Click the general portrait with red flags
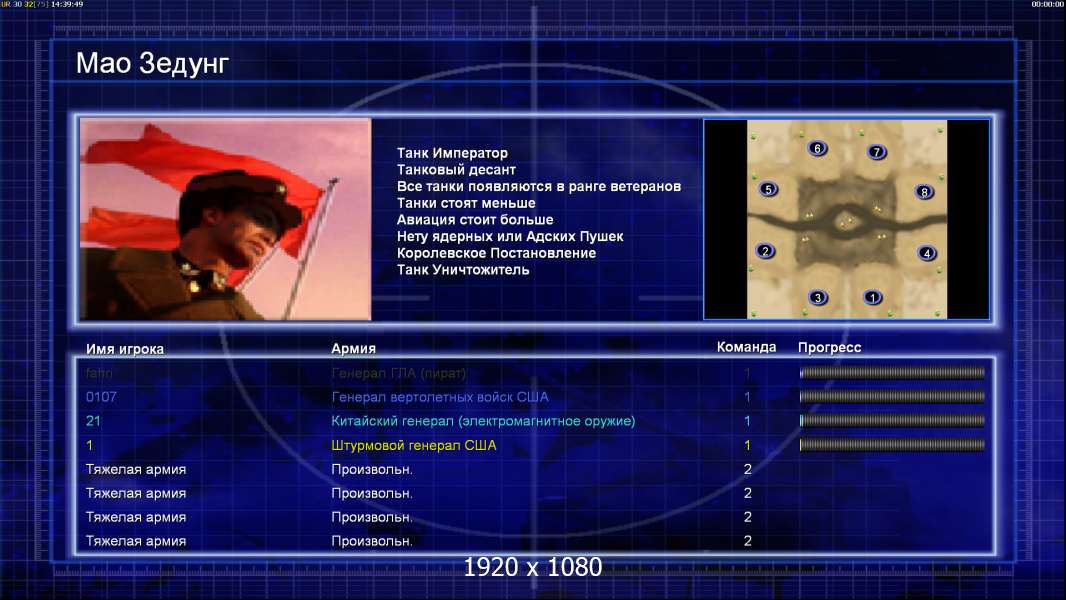The image size is (1066, 600). pyautogui.click(x=225, y=219)
